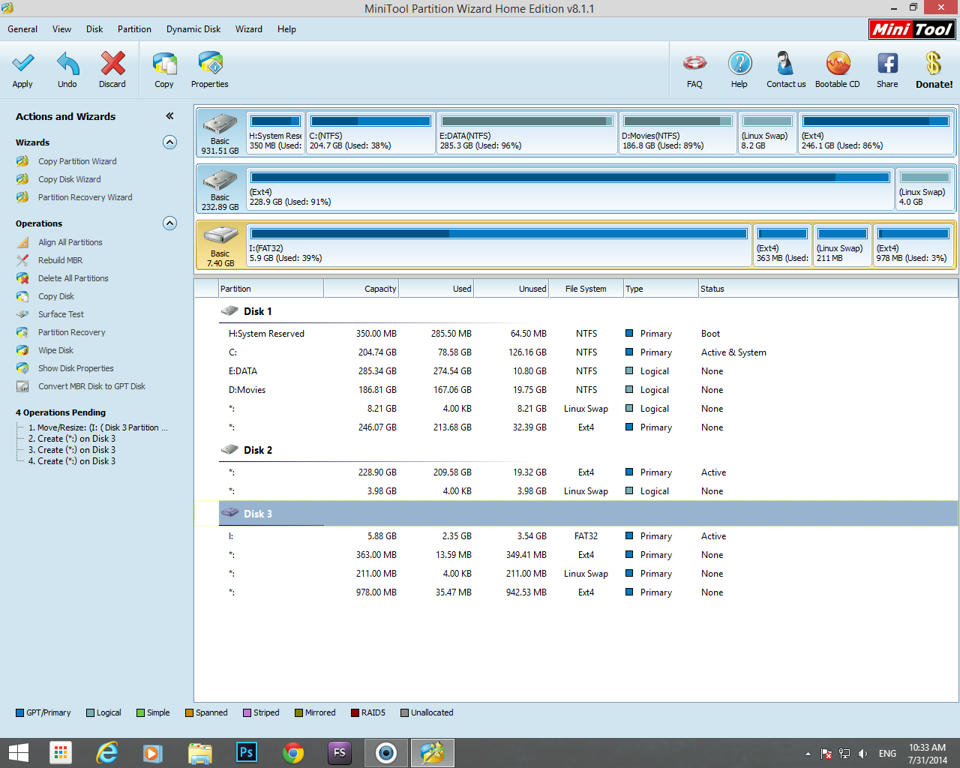Collapse the Operations section
The height and width of the screenshot is (768, 960).
click(169, 223)
